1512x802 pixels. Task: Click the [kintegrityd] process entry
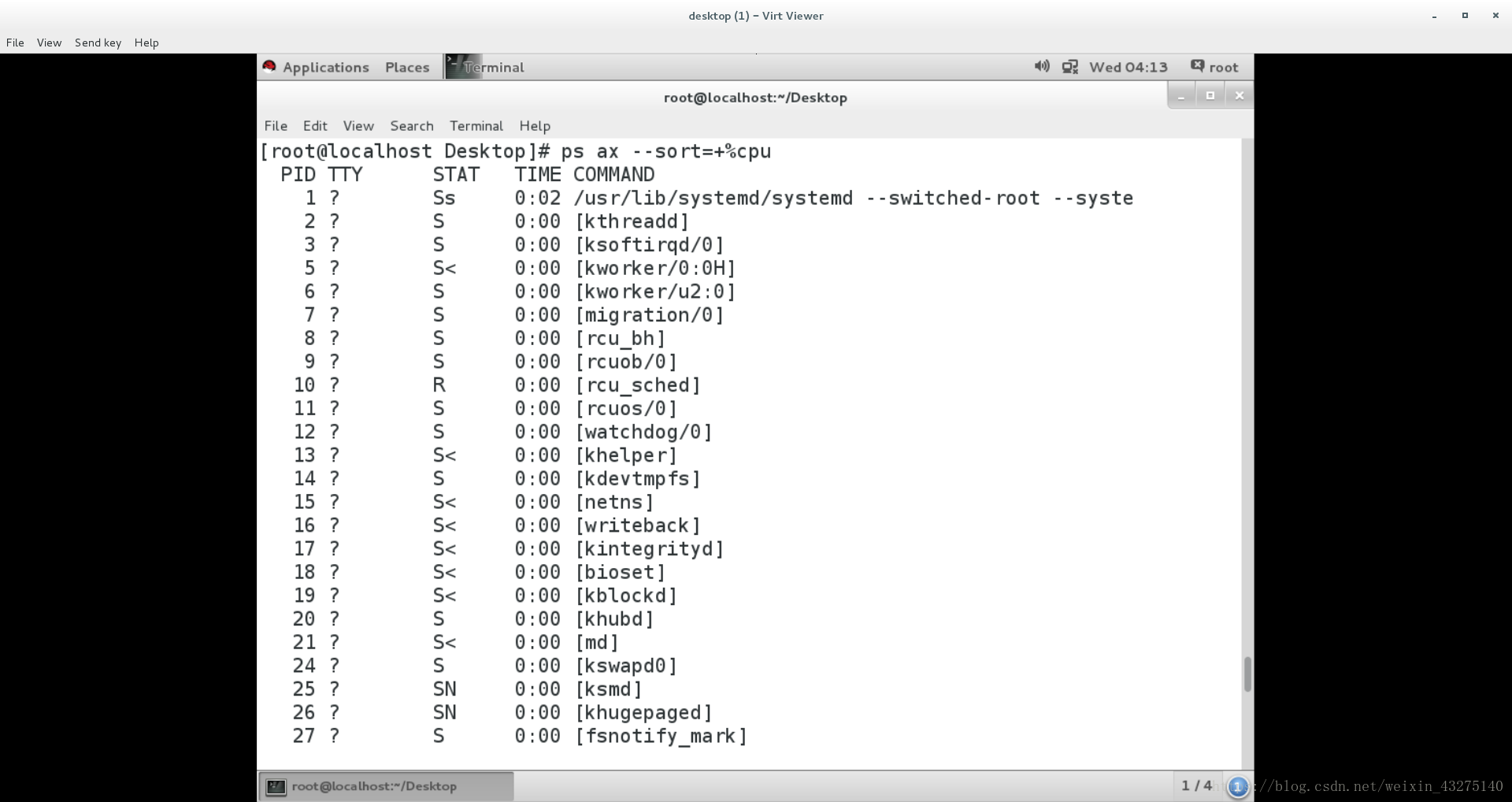[x=650, y=549]
